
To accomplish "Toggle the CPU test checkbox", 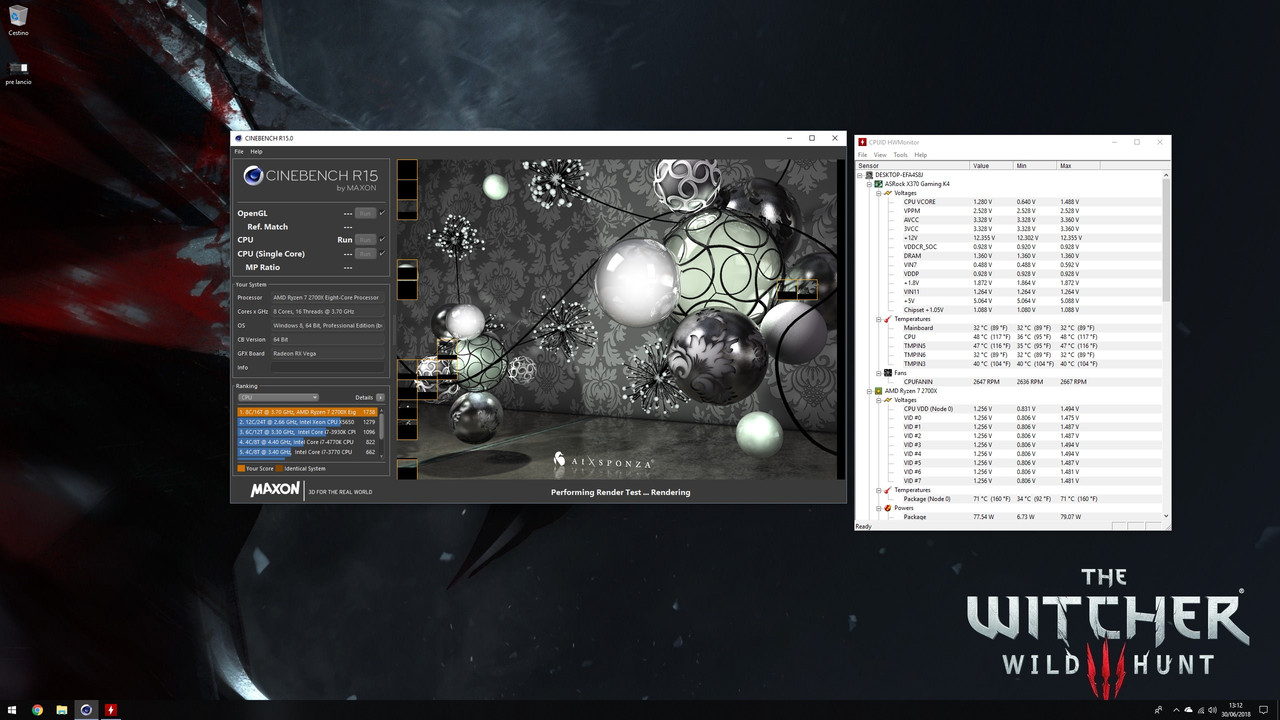I will tap(382, 240).
